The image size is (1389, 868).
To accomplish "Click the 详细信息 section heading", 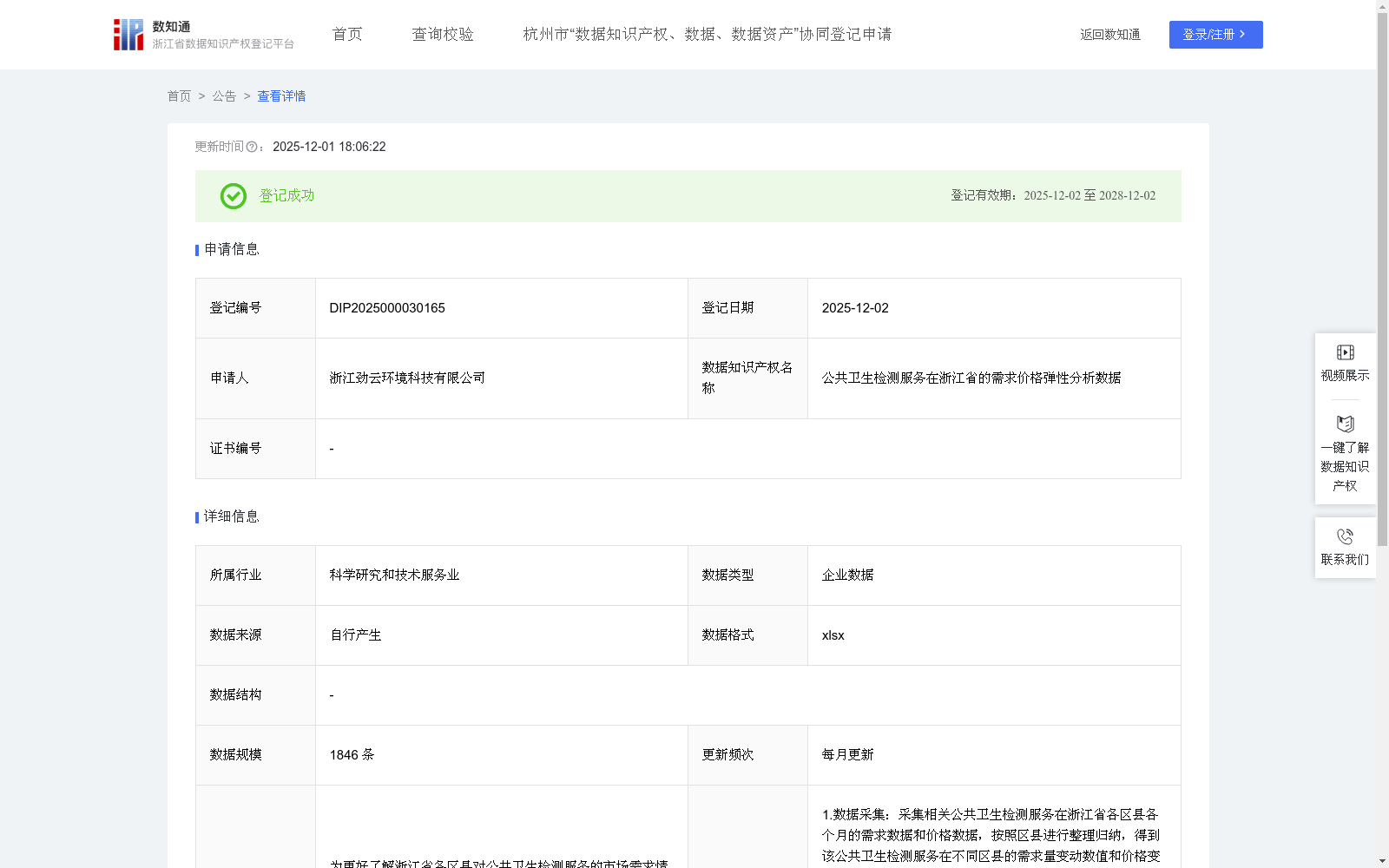I will 231,517.
